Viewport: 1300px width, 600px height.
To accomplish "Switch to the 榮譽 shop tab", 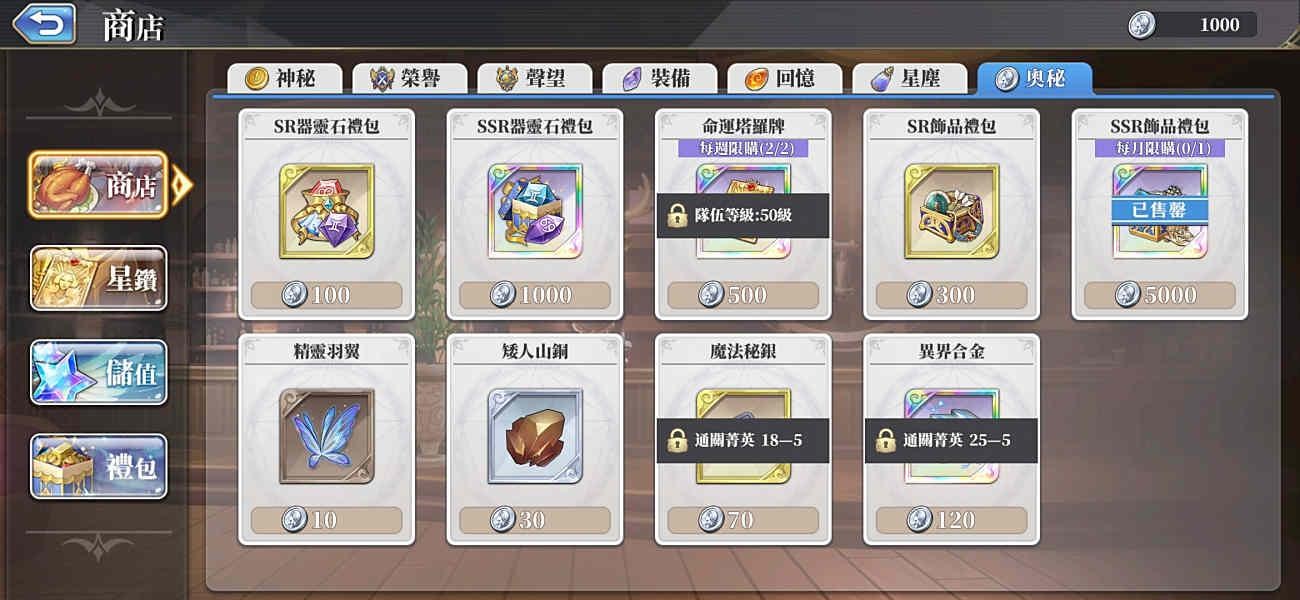I will (410, 78).
